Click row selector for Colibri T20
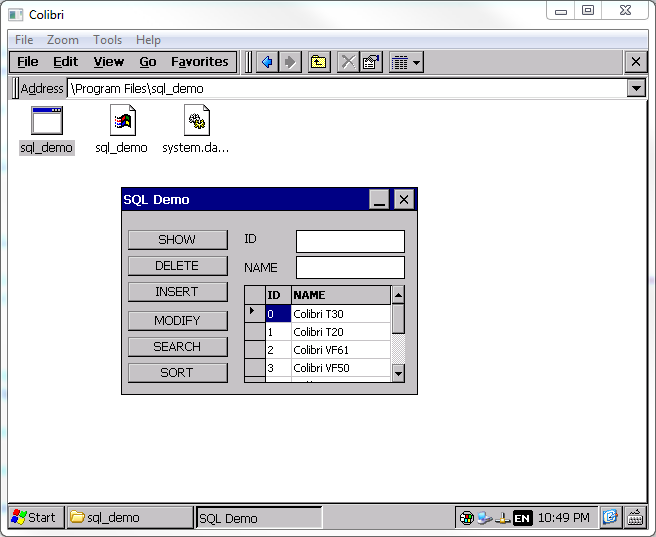Image resolution: width=656 pixels, height=537 pixels. click(x=255, y=332)
